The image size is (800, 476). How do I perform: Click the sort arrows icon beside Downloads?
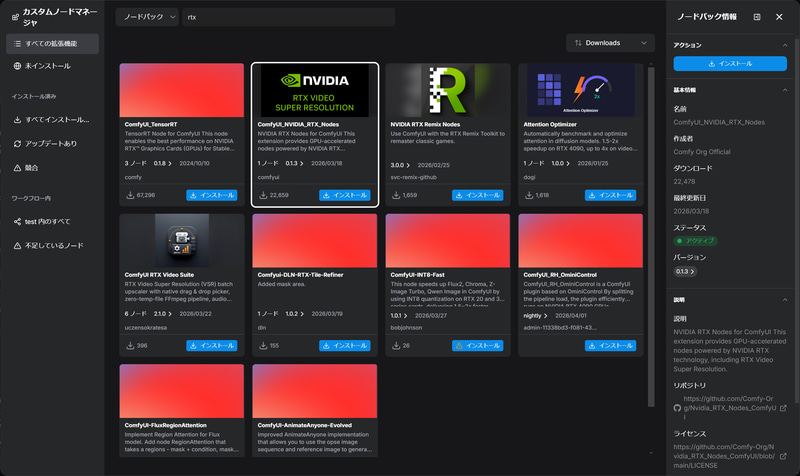click(578, 43)
